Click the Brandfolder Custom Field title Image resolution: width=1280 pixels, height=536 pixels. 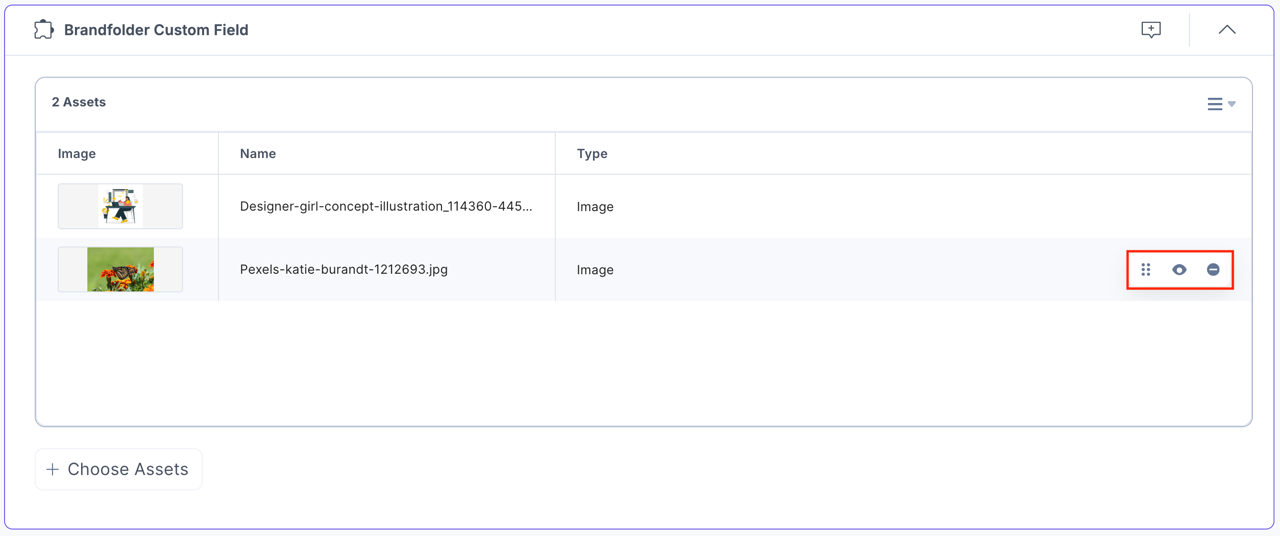tap(156, 30)
